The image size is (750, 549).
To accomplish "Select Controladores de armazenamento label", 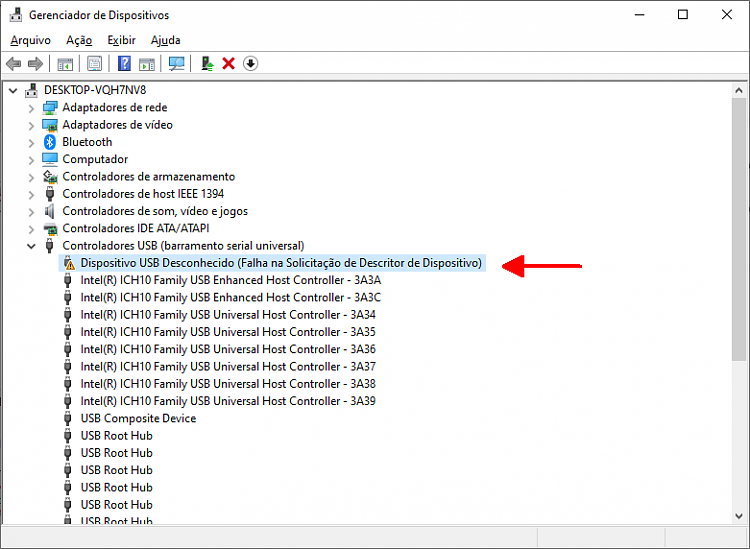I will 149,176.
